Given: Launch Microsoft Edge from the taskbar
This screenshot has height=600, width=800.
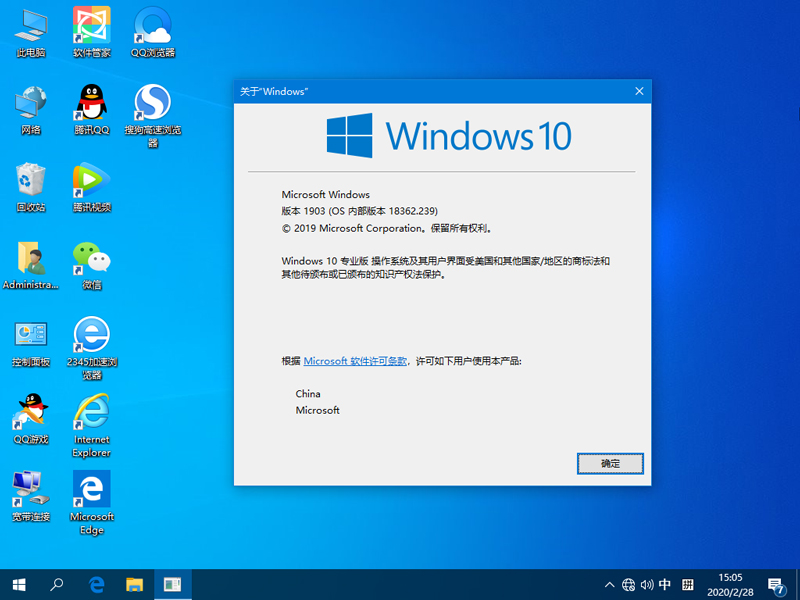Looking at the screenshot, I should click(96, 584).
